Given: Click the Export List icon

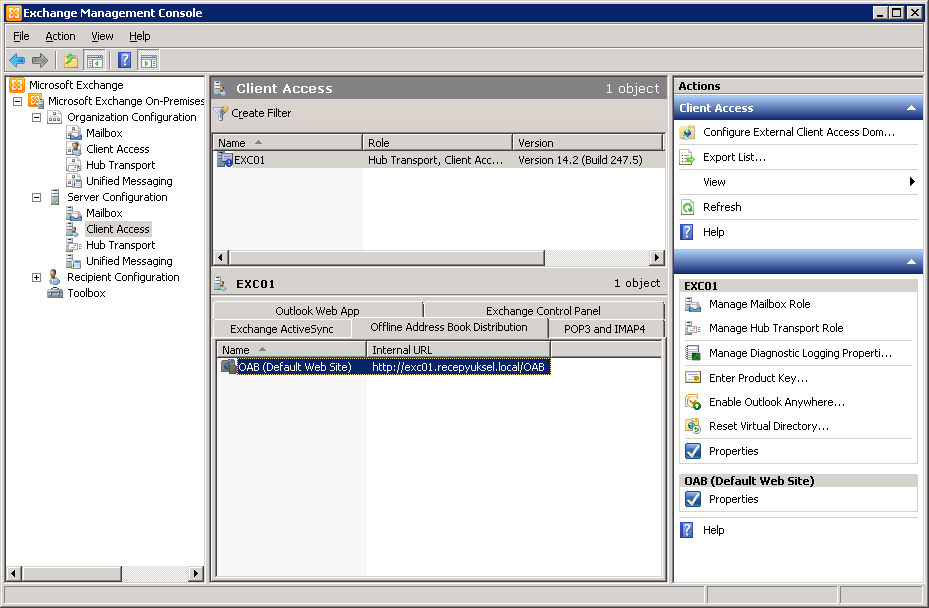Looking at the screenshot, I should tap(687, 157).
